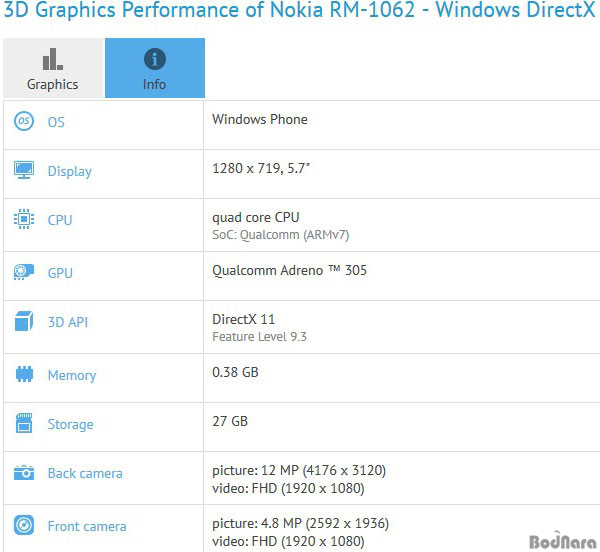Click the Storage SD card icon
The width and height of the screenshot is (600, 552).
coord(24,423)
